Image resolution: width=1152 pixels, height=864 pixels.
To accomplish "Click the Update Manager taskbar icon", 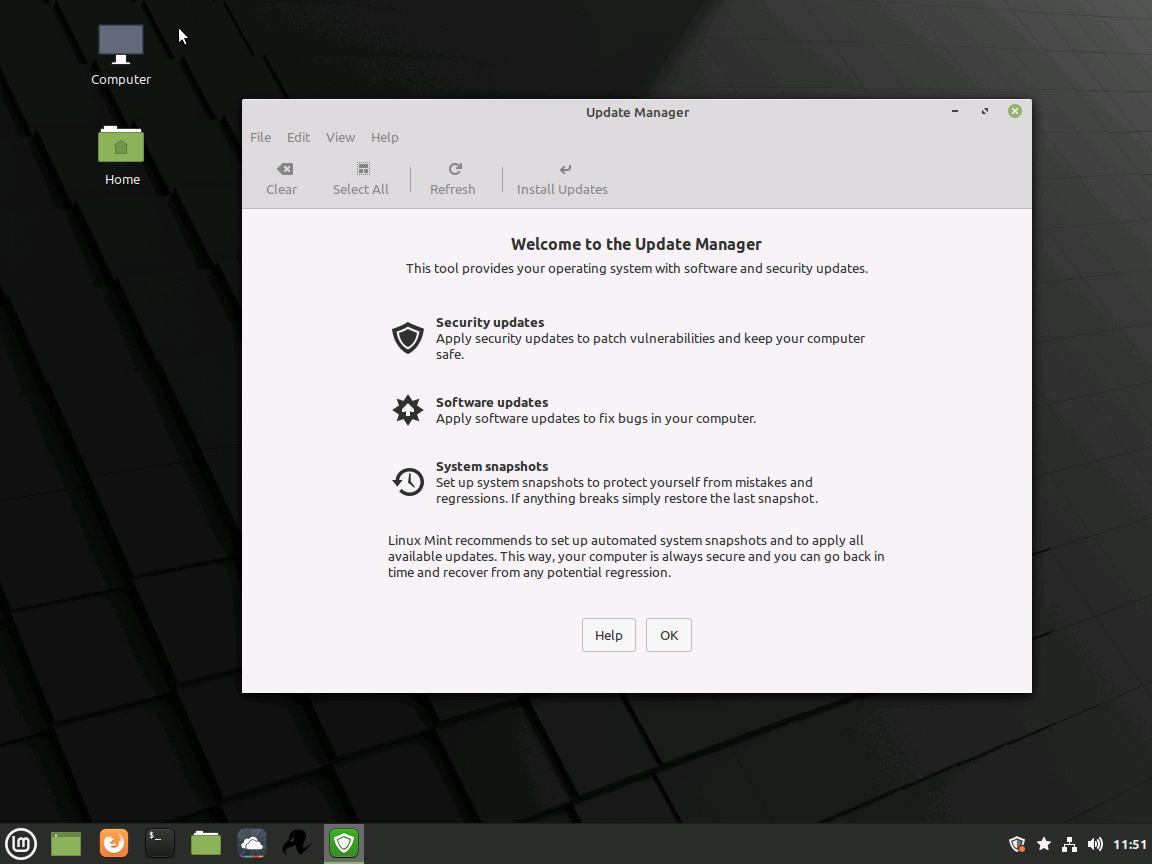I will (343, 843).
